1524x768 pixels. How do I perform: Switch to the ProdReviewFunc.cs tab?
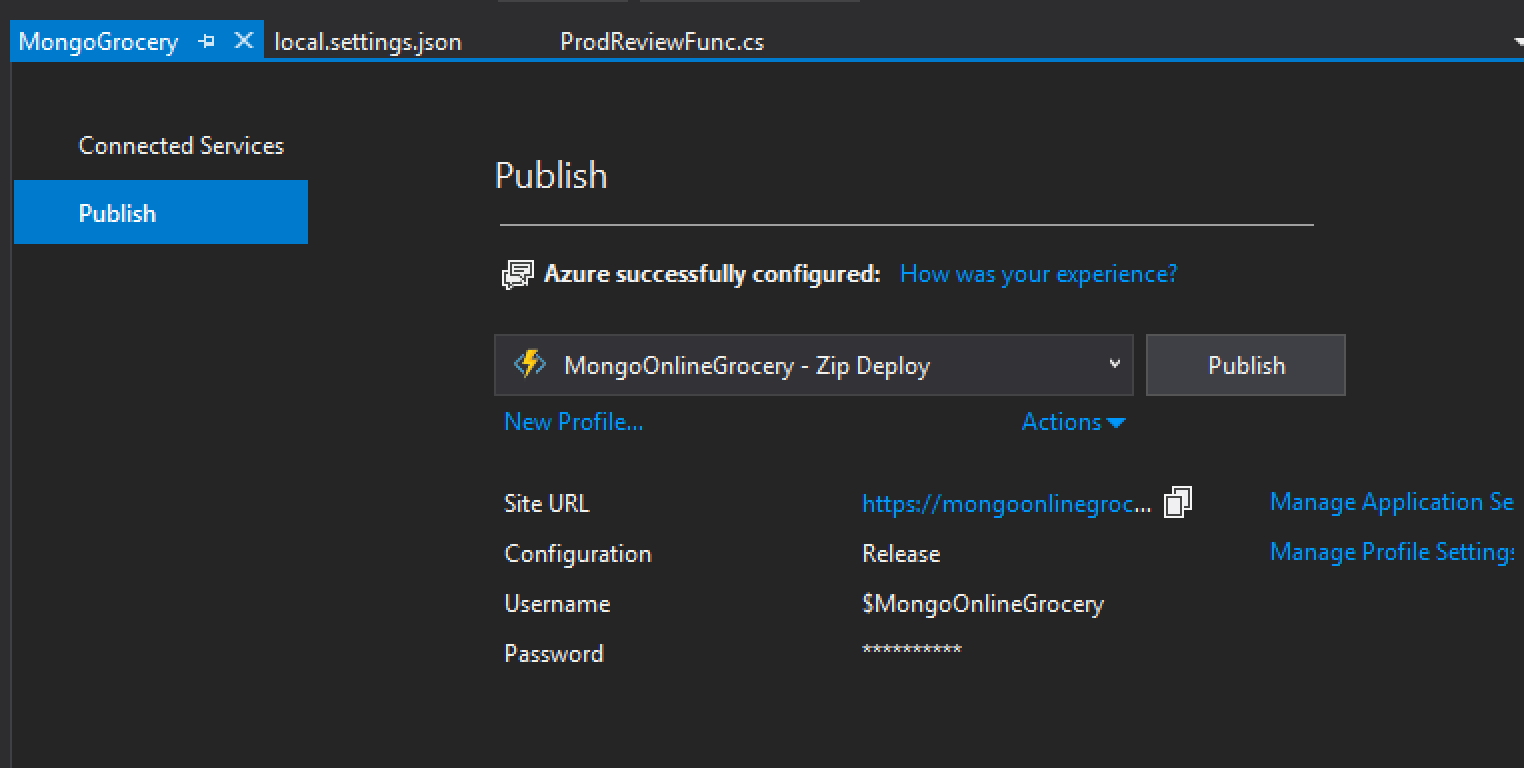coord(662,42)
